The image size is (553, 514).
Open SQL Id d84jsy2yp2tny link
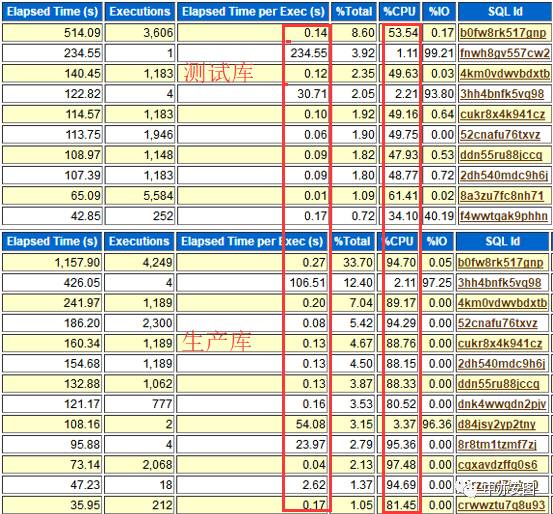click(497, 424)
